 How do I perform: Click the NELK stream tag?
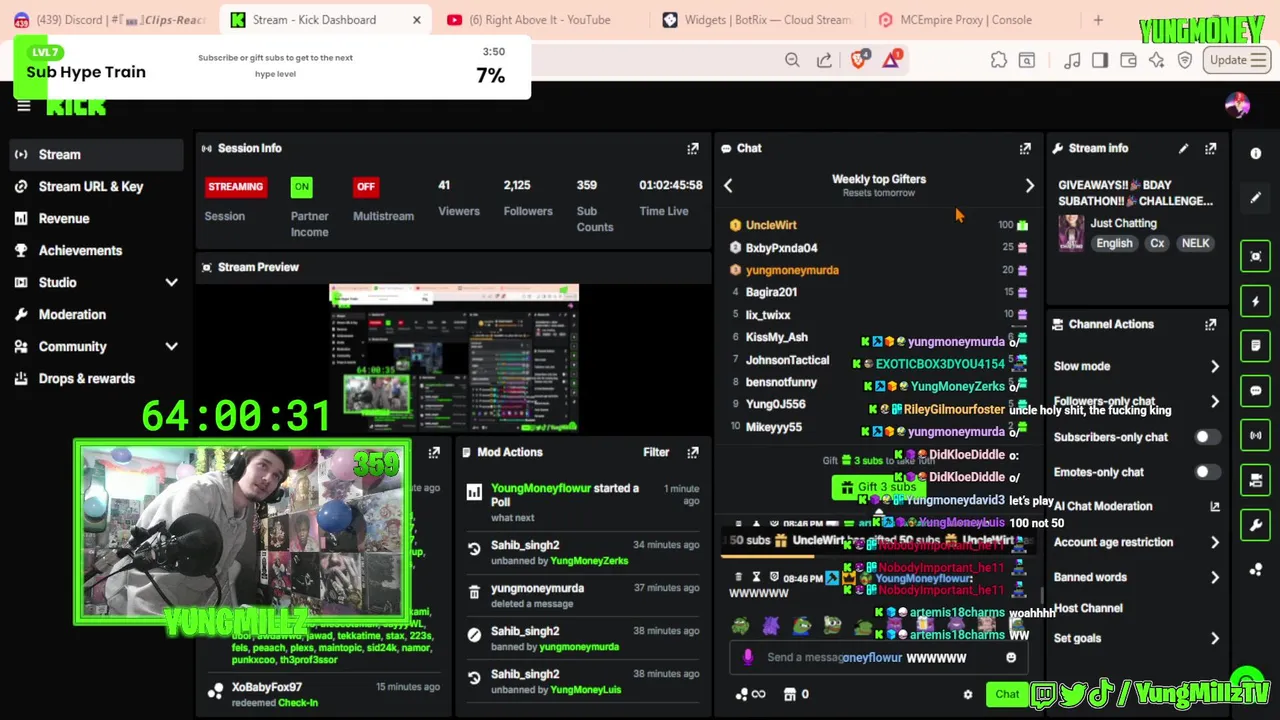(1195, 243)
